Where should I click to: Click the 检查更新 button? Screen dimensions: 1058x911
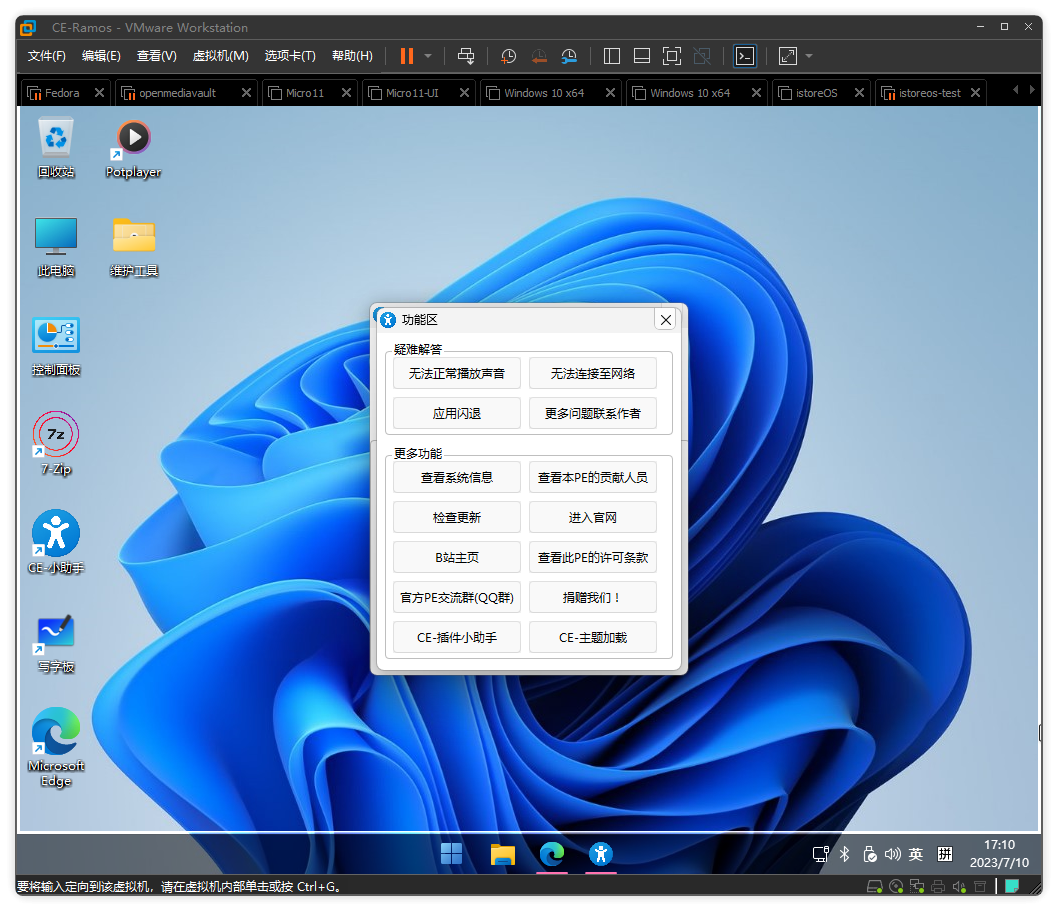tap(457, 518)
